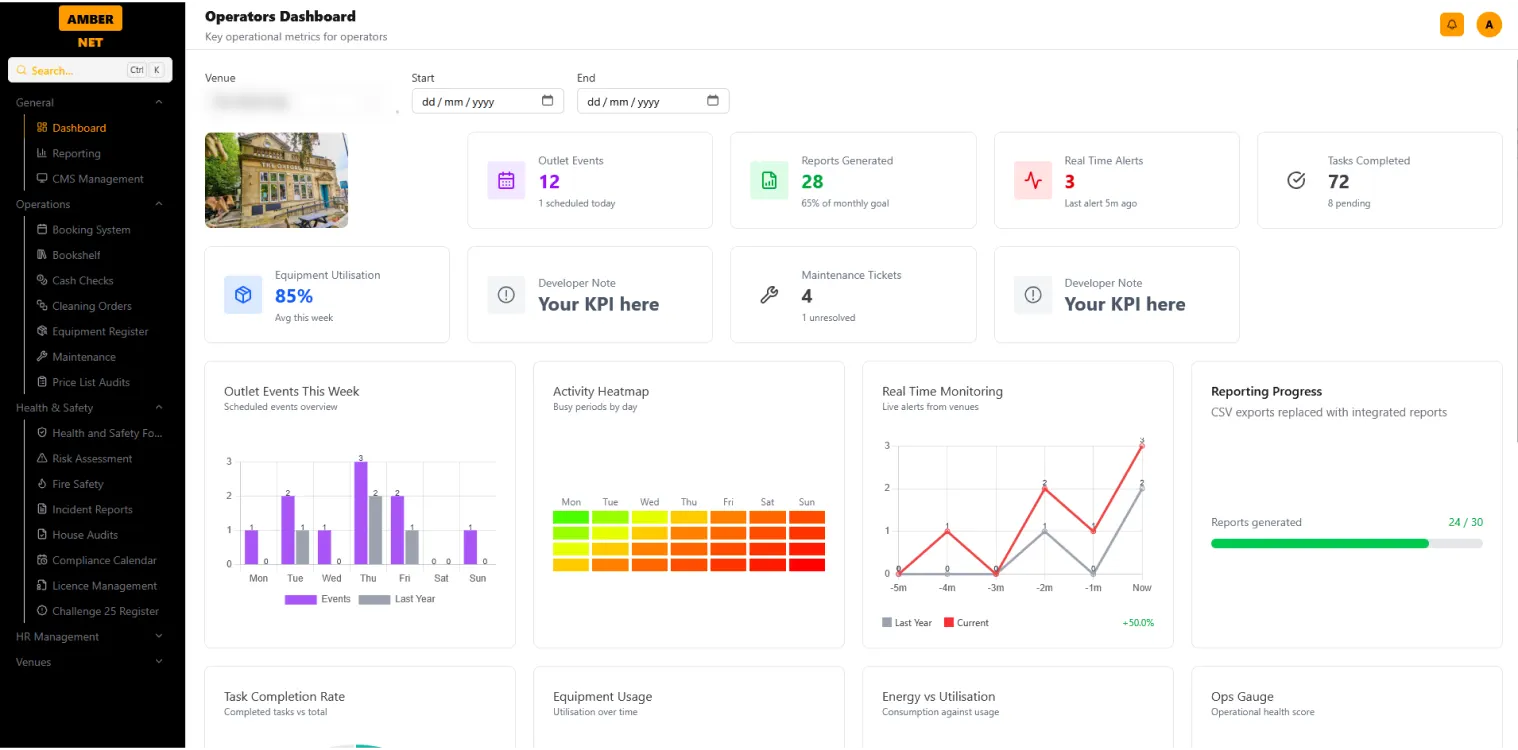Expand the HR Management section
The width and height of the screenshot is (1518, 750).
pyautogui.click(x=158, y=637)
